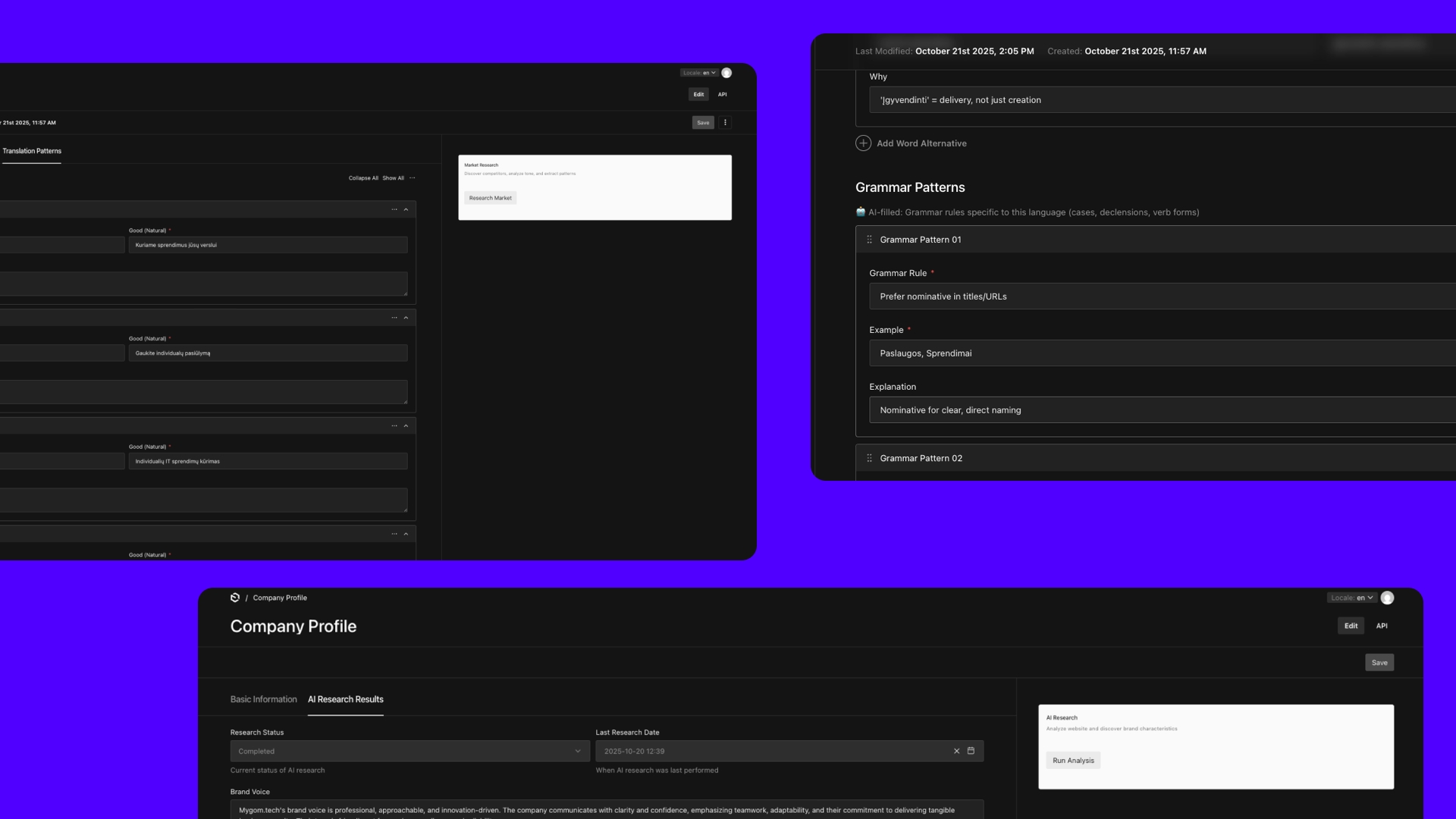The height and width of the screenshot is (819, 1456).
Task: Click the home logo icon beside Company Profile
Action: pos(235,598)
